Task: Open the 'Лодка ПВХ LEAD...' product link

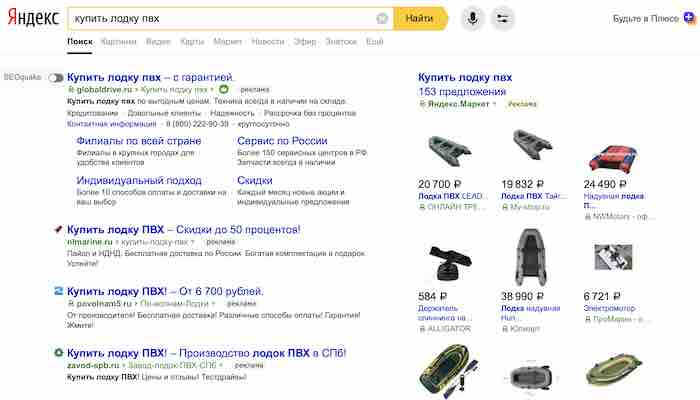Action: click(x=452, y=196)
